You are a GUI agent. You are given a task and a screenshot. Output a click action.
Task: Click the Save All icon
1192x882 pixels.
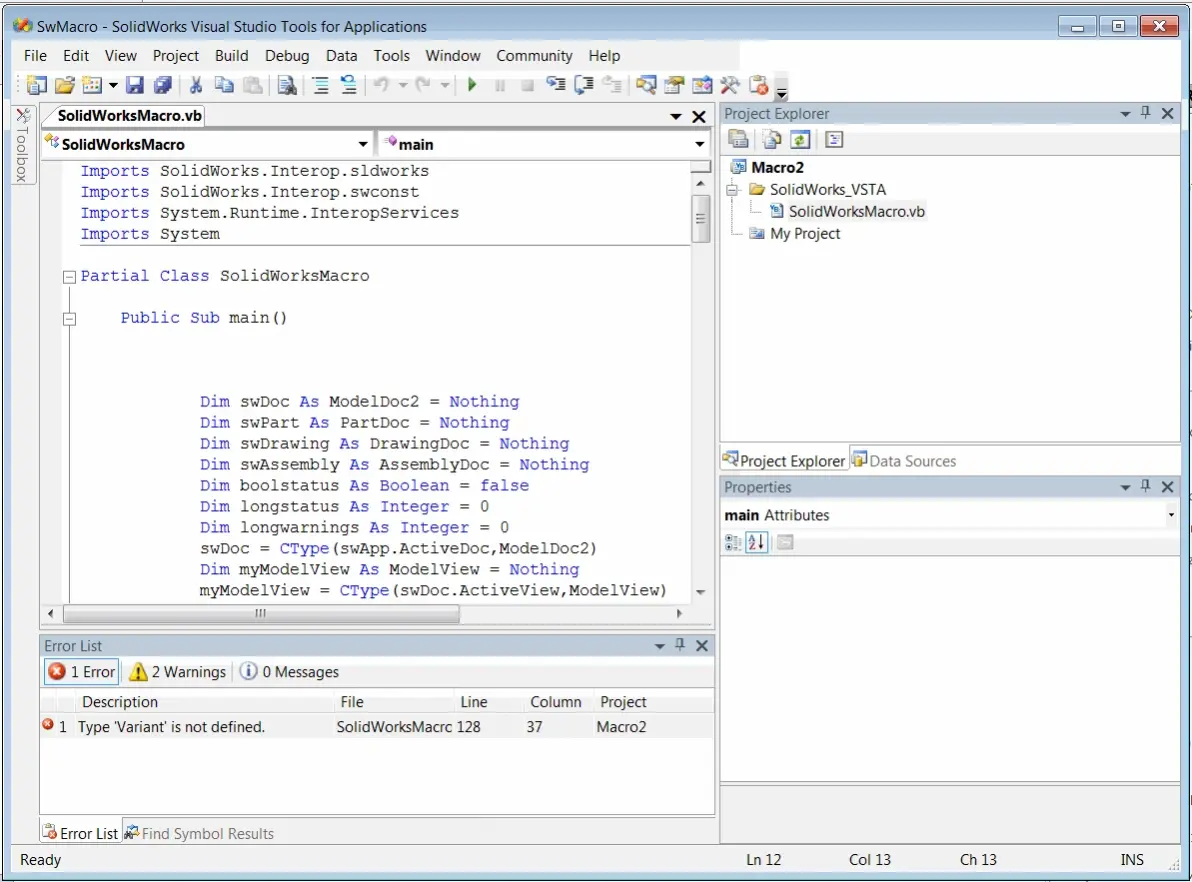pyautogui.click(x=162, y=85)
